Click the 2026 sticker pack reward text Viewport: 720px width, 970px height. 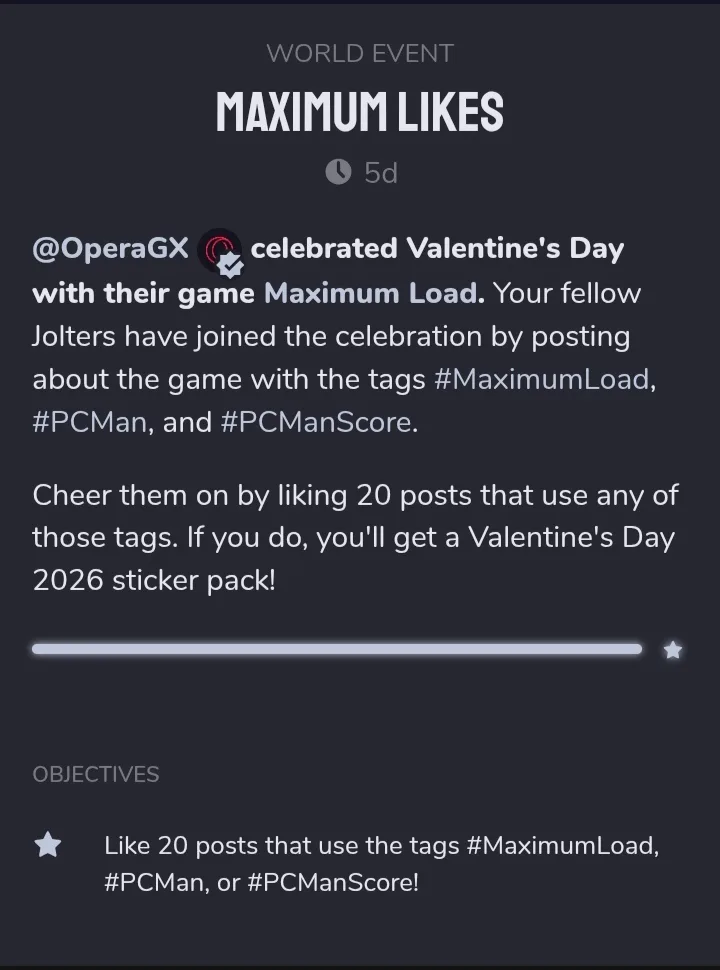coord(153,580)
